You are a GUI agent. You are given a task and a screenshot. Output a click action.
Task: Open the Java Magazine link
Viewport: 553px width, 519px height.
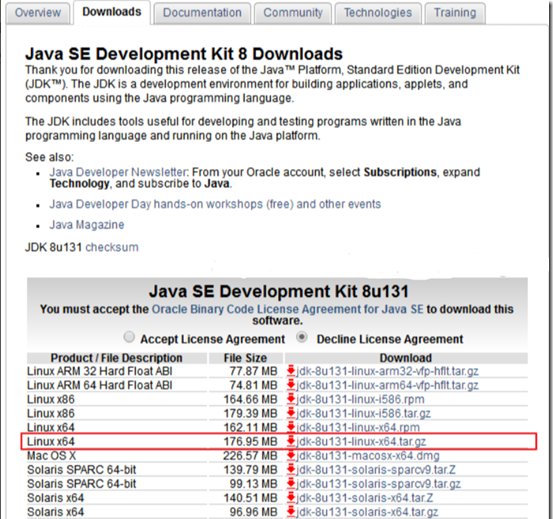pos(87,225)
